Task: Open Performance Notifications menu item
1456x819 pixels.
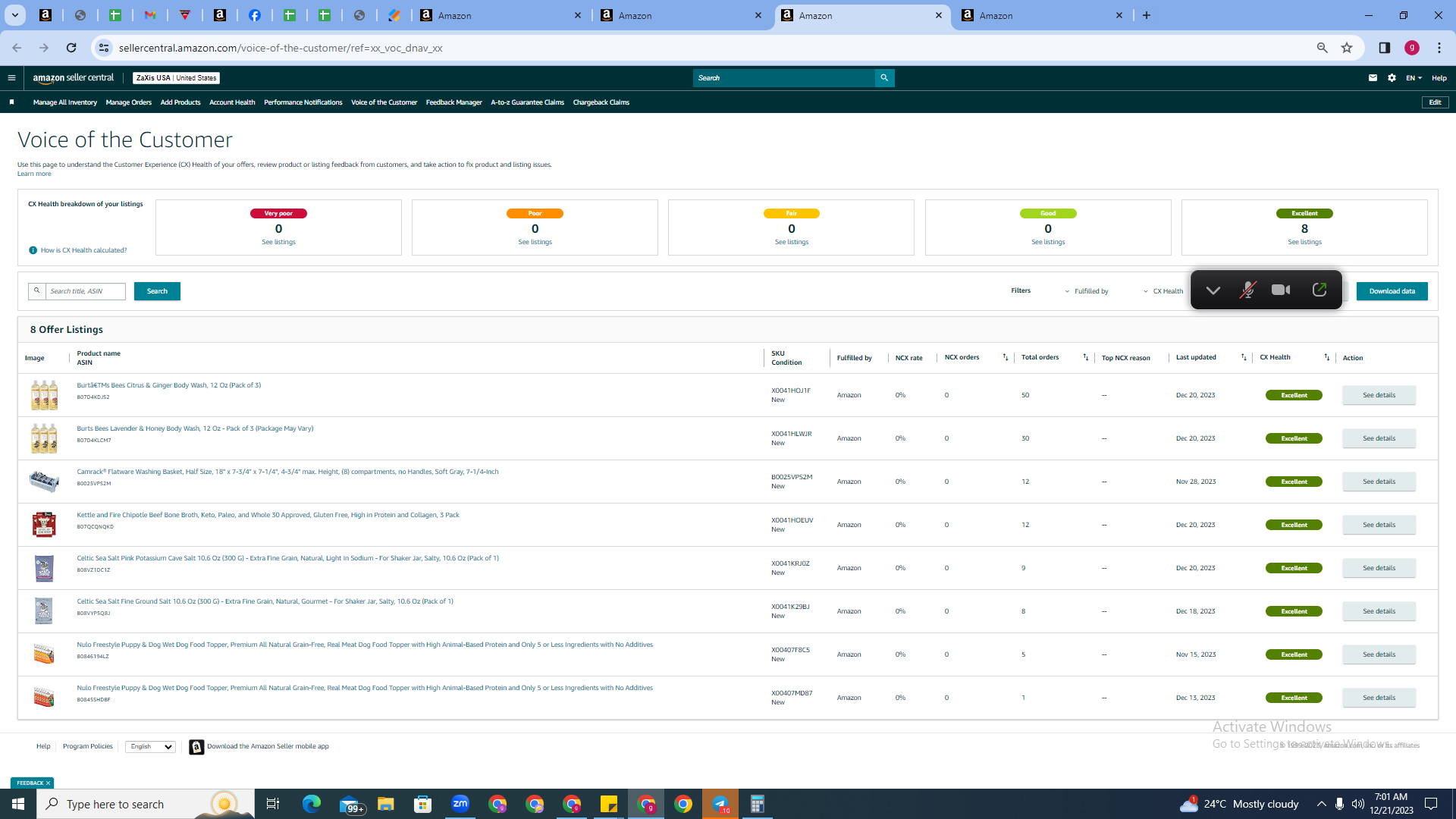Action: 303,102
